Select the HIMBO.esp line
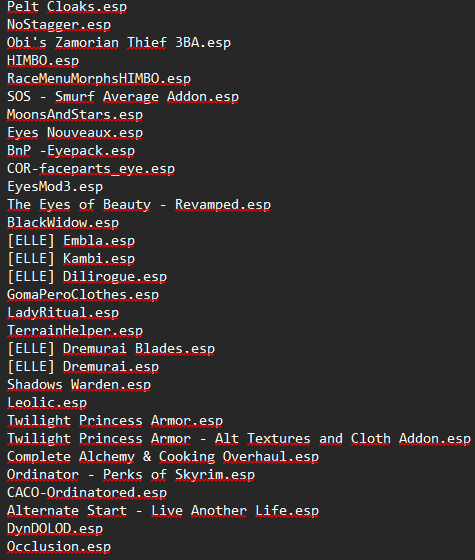This screenshot has height=560, width=475. click(x=43, y=61)
